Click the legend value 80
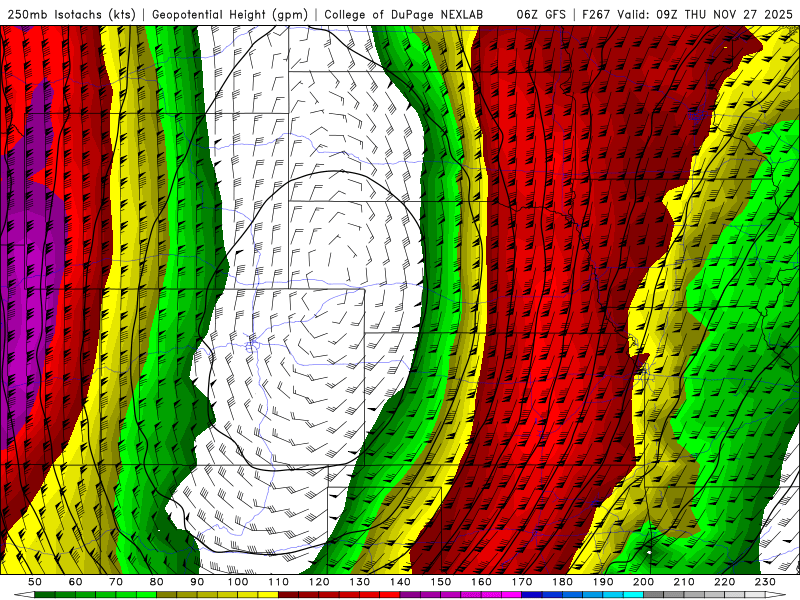Viewport: 800px width, 600px height. (157, 582)
